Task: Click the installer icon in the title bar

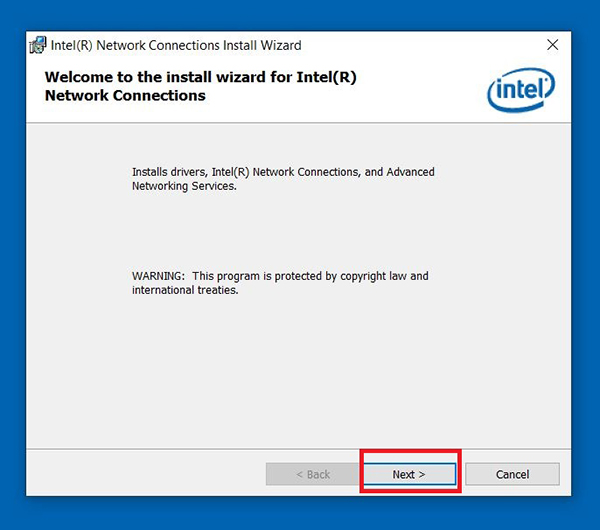Action: [x=38, y=45]
